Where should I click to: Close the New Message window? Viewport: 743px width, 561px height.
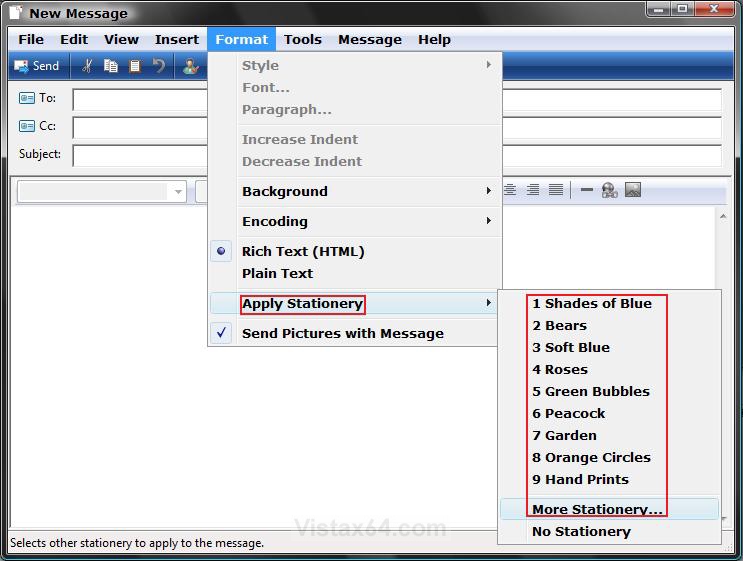coord(715,9)
